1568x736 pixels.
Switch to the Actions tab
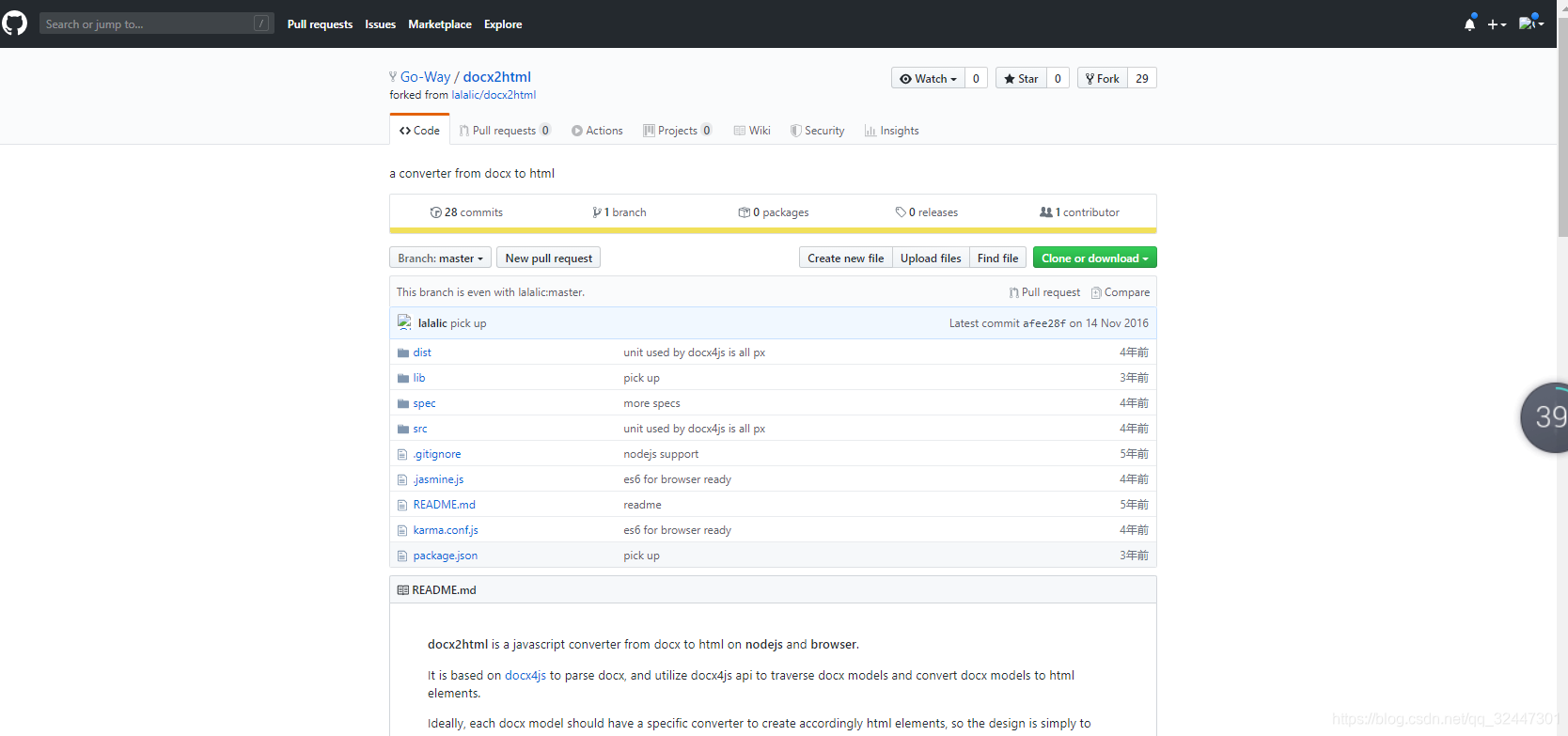(x=597, y=131)
